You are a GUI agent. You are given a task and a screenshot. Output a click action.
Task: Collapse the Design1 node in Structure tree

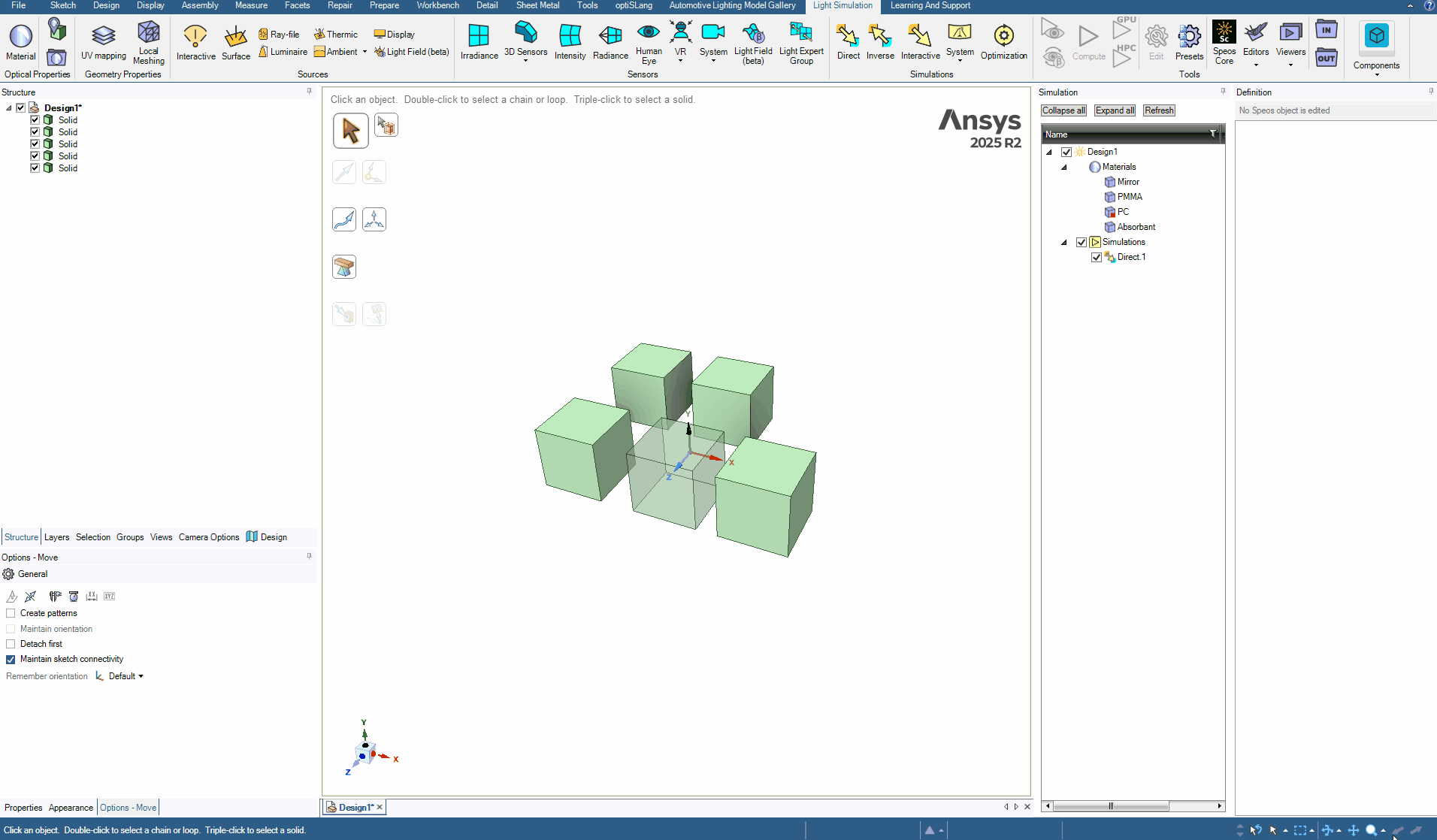pos(9,107)
